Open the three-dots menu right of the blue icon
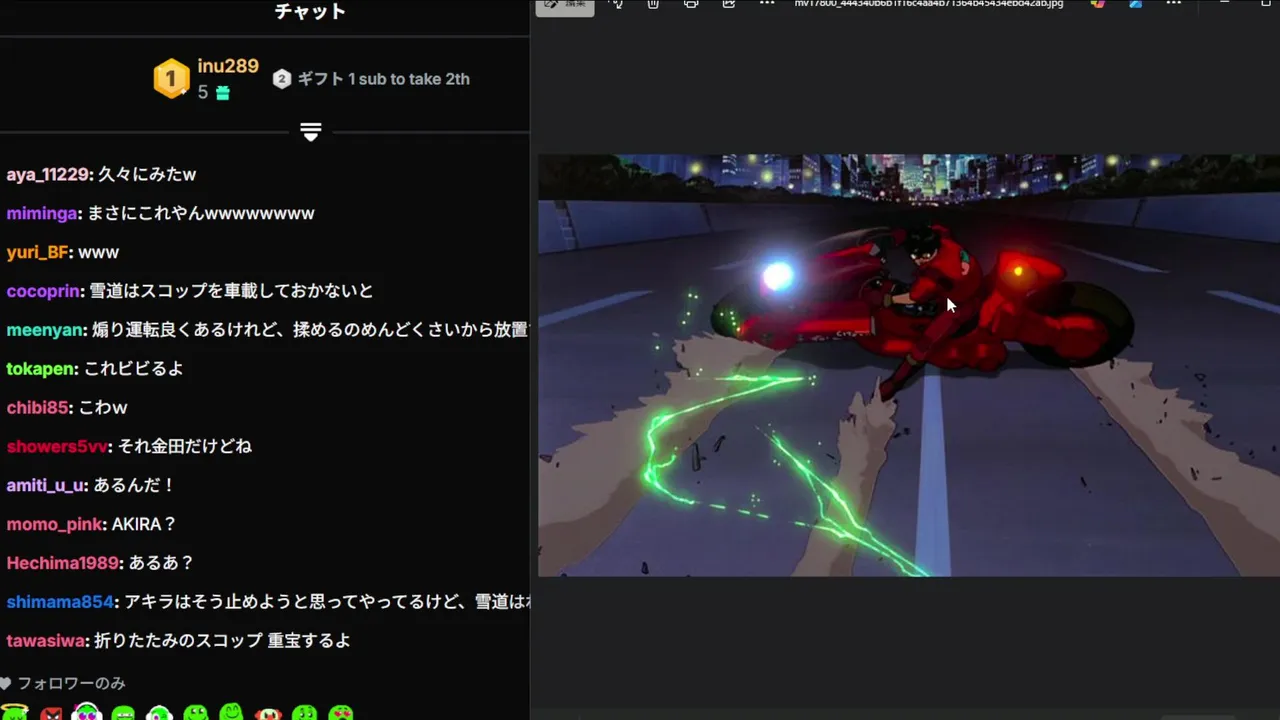 coord(1174,4)
